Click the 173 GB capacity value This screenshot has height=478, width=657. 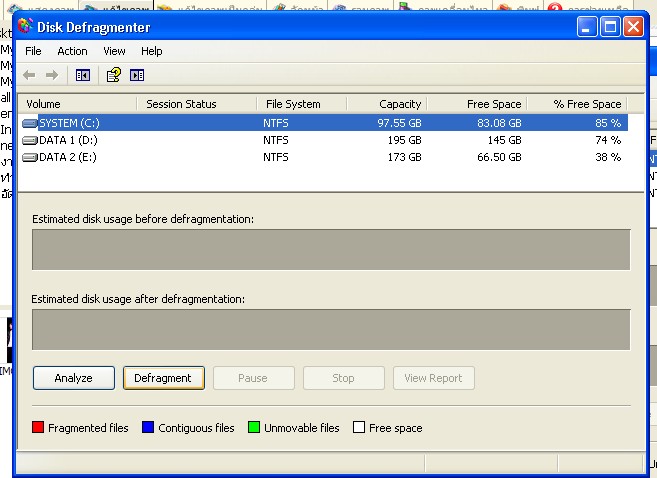click(x=404, y=158)
